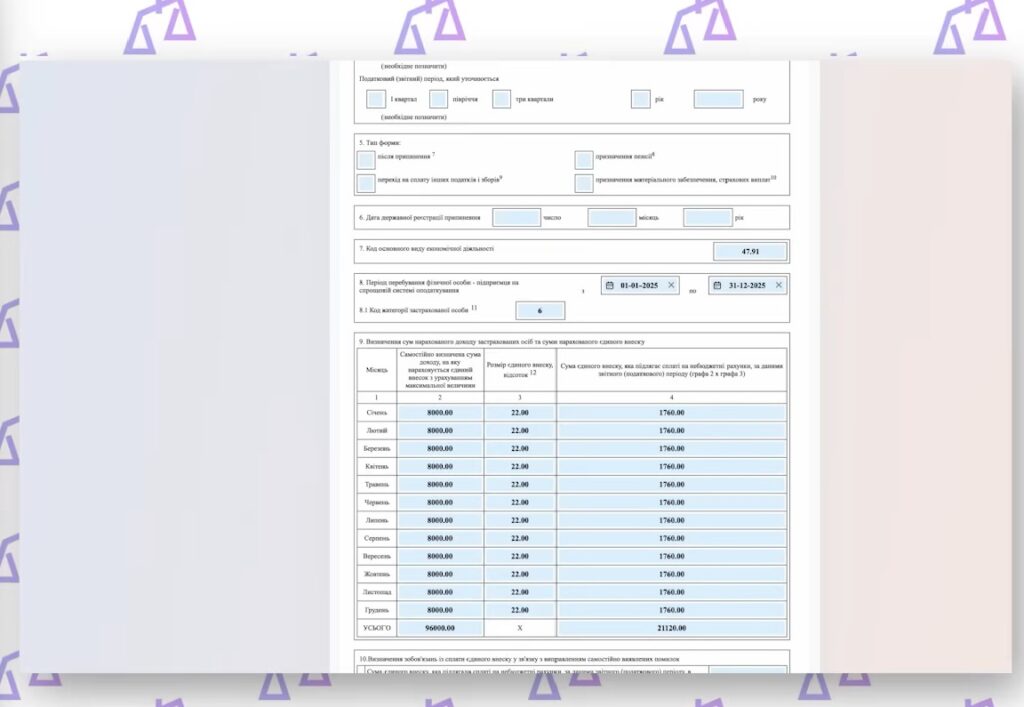Click the year field before 'року'
The height and width of the screenshot is (707, 1024).
coord(718,99)
